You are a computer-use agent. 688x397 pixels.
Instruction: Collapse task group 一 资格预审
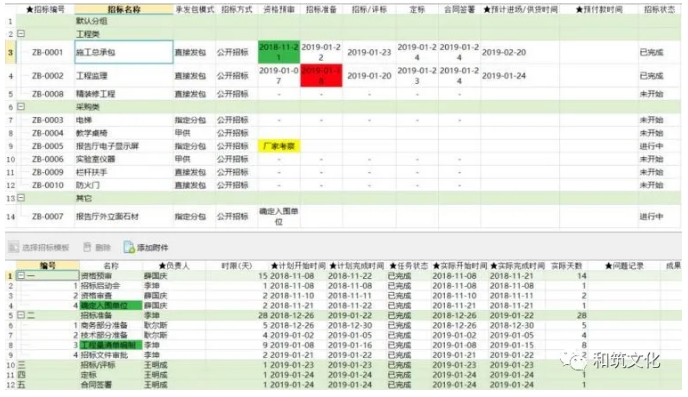(21, 276)
